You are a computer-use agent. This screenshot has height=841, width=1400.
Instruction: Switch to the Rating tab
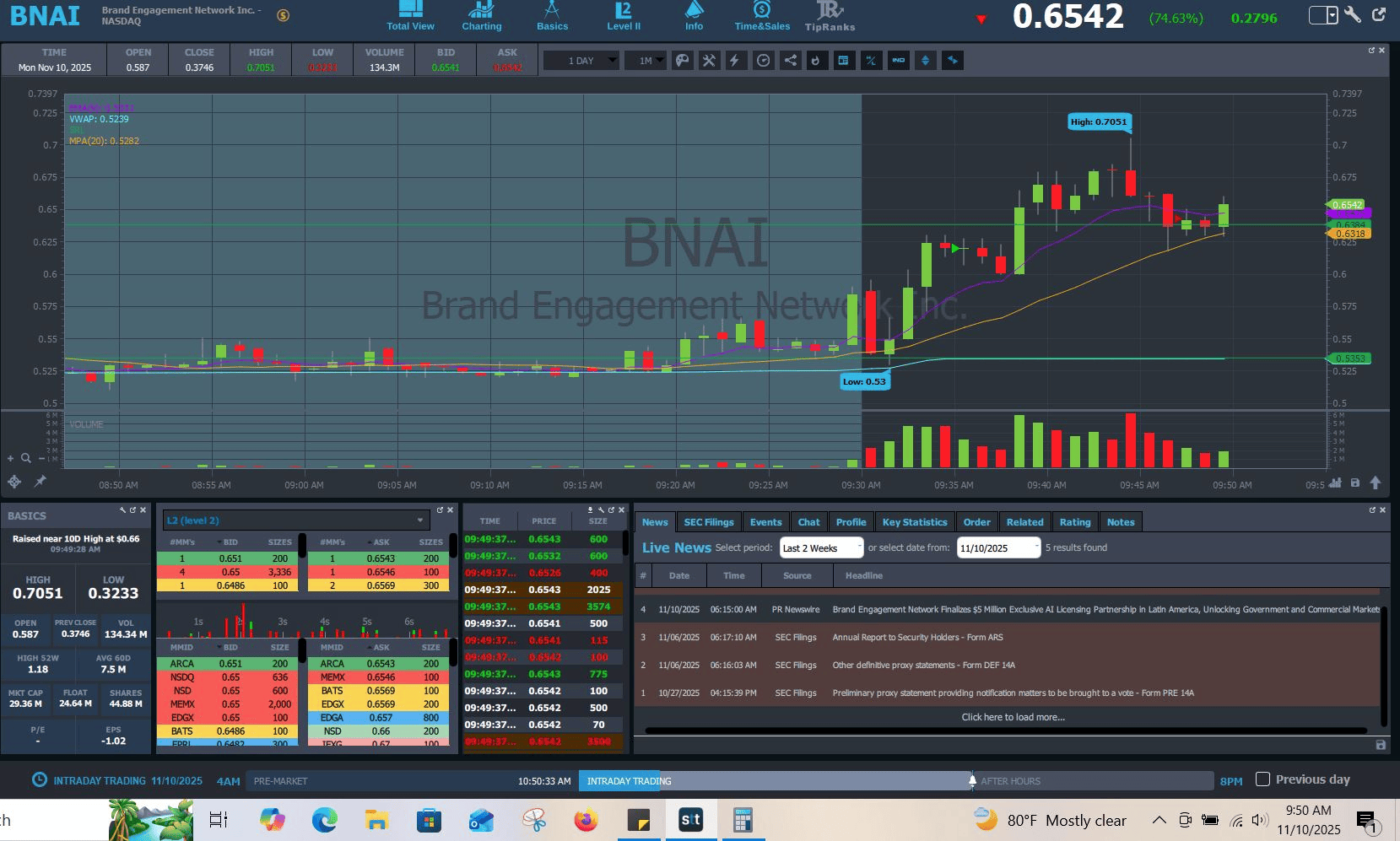[1075, 522]
